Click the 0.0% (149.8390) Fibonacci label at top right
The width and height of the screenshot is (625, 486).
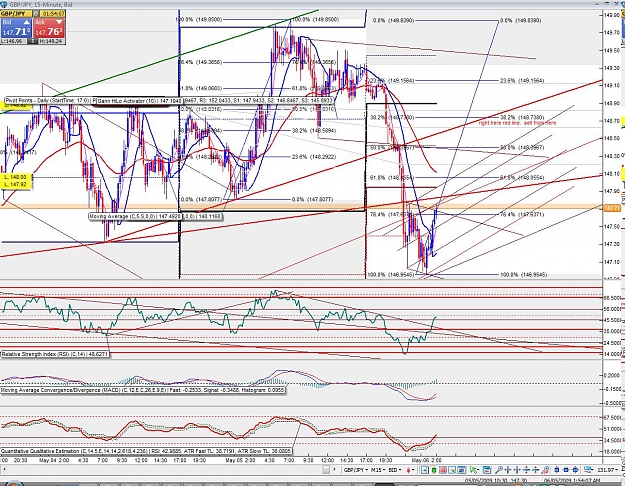(521, 20)
